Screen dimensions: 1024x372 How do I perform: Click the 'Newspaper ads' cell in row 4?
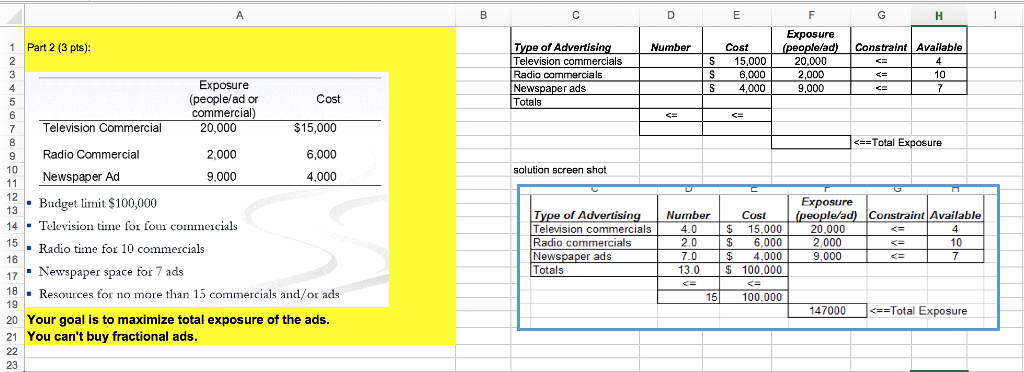pyautogui.click(x=575, y=88)
